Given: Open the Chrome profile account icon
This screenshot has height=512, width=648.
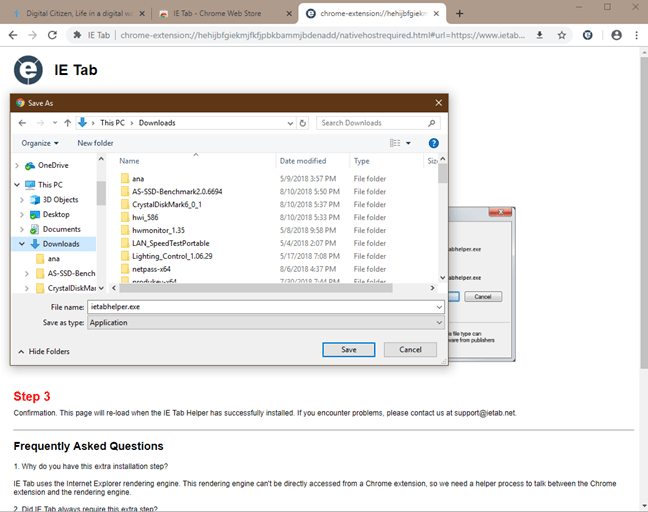Looking at the screenshot, I should click(x=617, y=35).
